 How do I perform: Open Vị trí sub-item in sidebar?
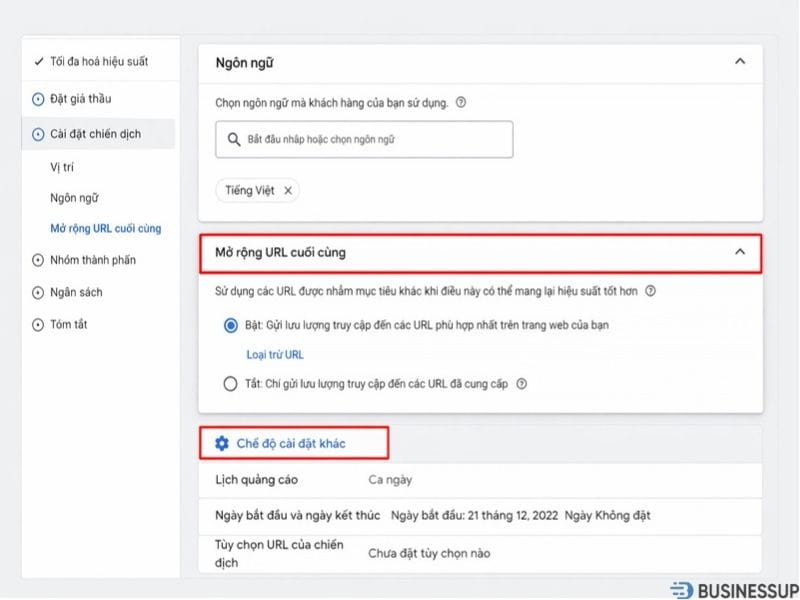coord(62,167)
